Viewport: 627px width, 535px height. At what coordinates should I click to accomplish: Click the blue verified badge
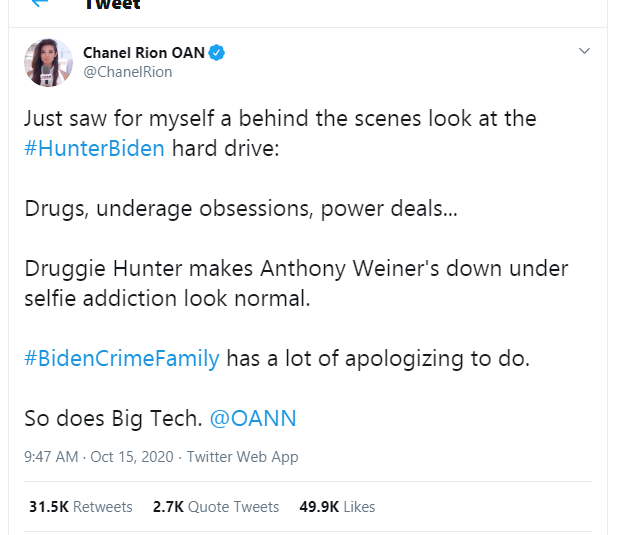coord(217,53)
